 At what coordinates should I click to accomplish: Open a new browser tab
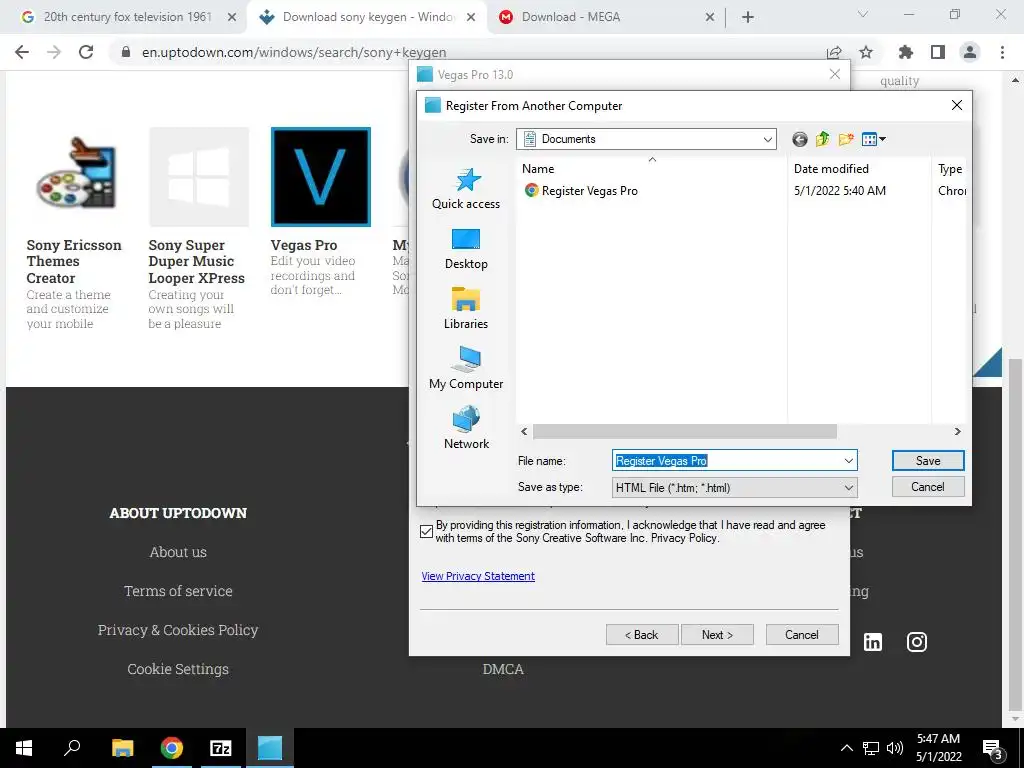pos(748,17)
